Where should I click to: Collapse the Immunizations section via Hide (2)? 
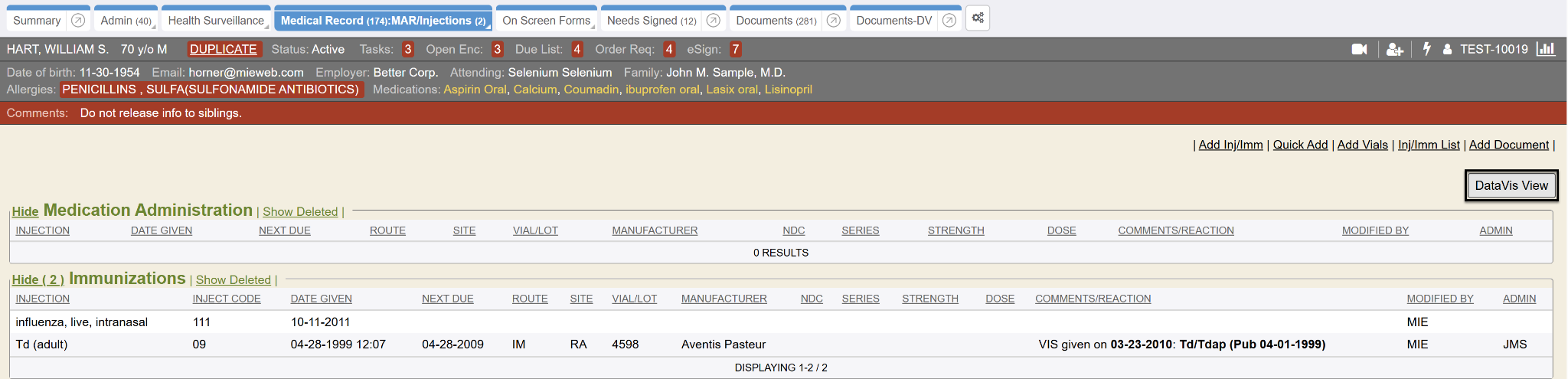pos(38,280)
